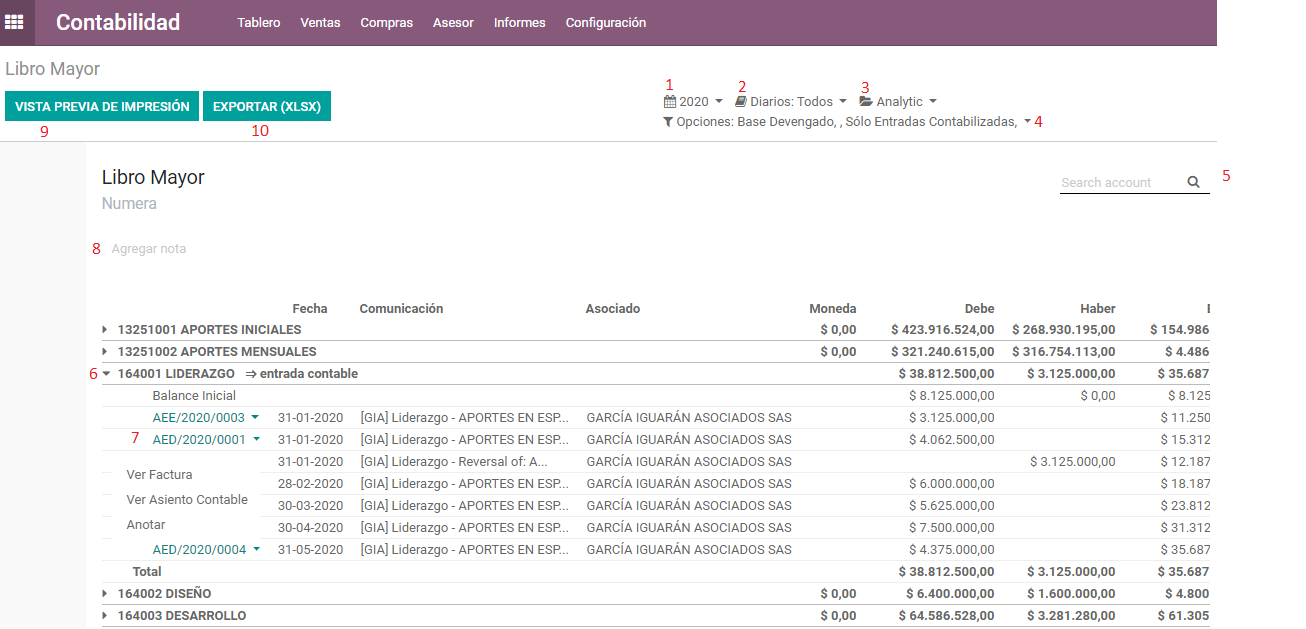Viewport: 1306px width, 629px height.
Task: Click the Comunicación column header
Action: click(x=401, y=308)
